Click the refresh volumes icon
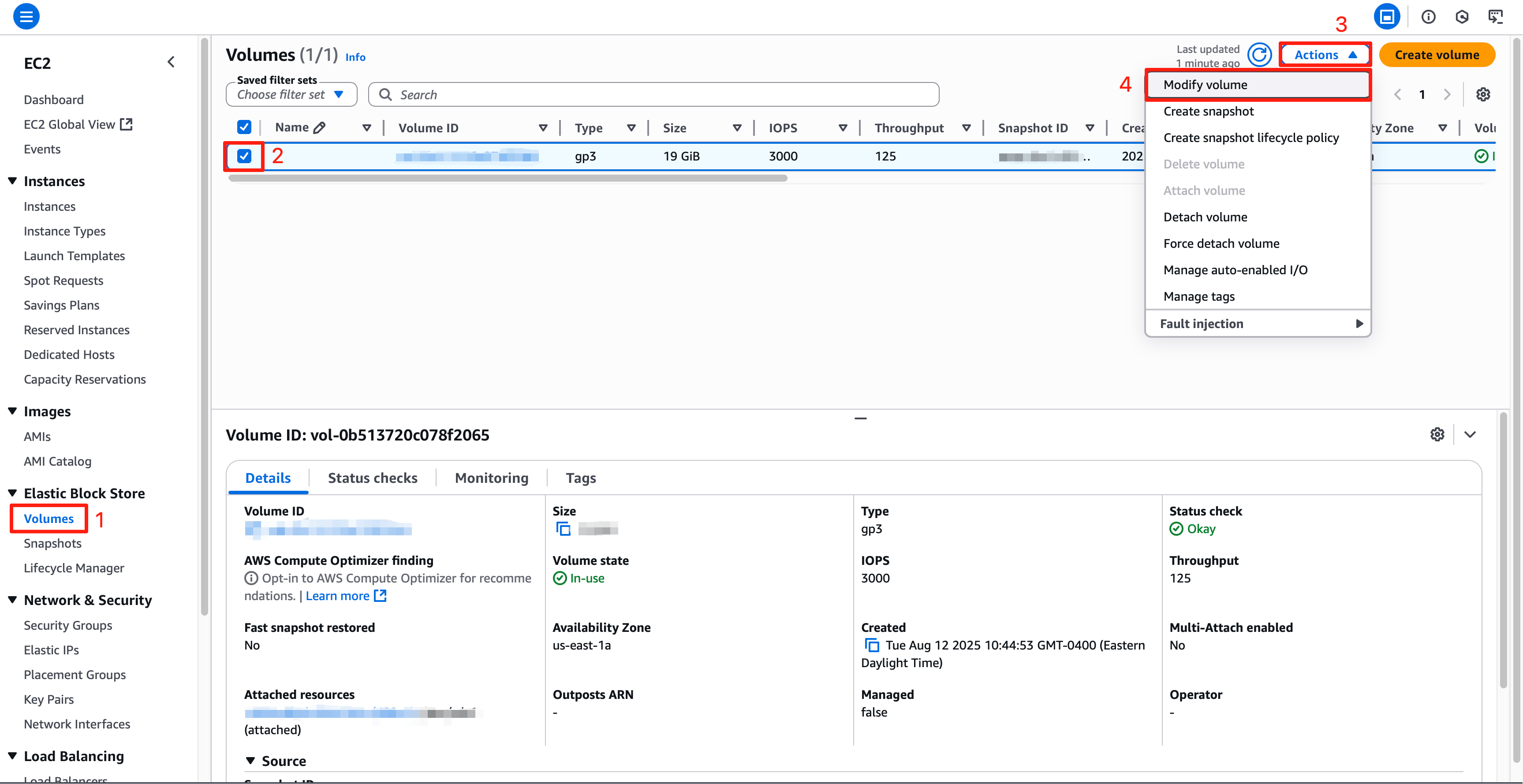 pos(1259,55)
